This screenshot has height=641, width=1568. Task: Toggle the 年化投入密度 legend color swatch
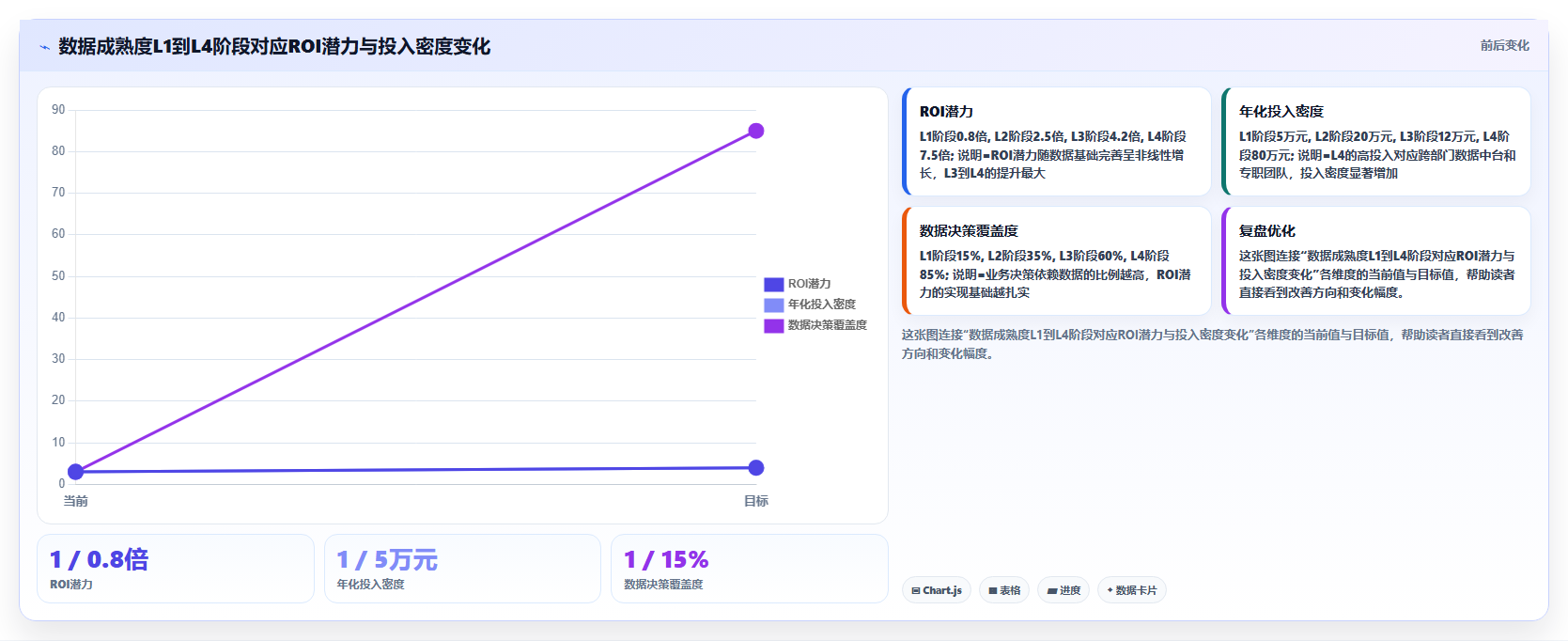pos(773,305)
